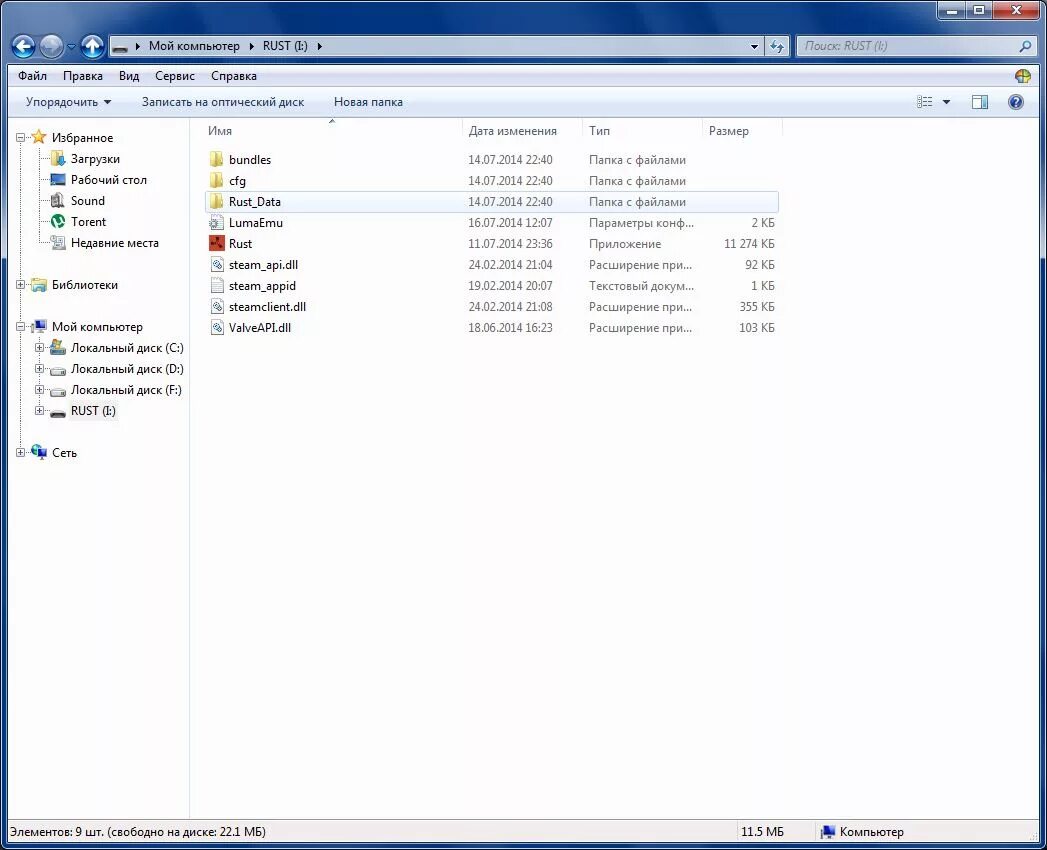1047x850 pixels.
Task: Go up one folder level
Action: pos(92,46)
